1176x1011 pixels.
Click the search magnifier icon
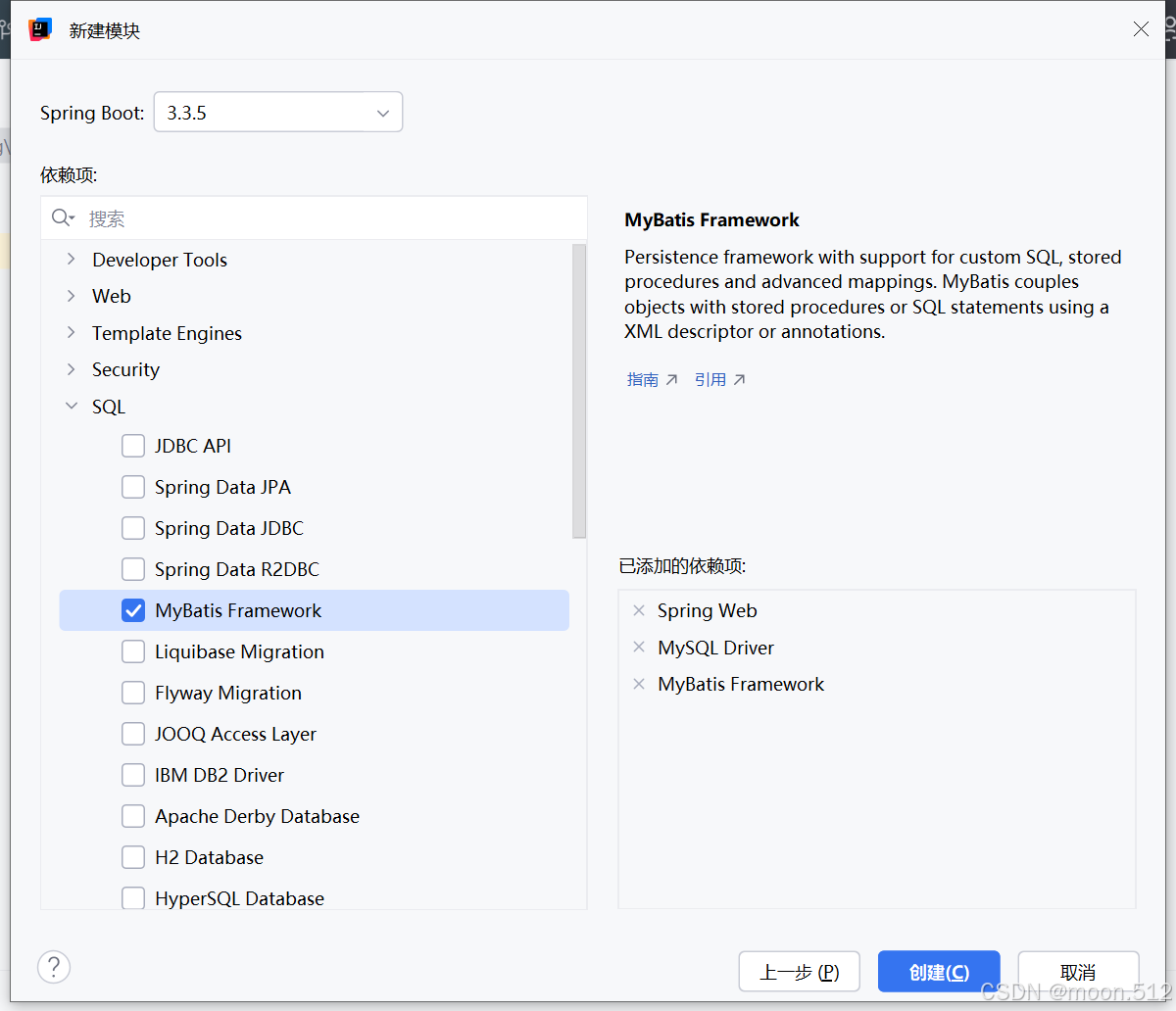63,217
